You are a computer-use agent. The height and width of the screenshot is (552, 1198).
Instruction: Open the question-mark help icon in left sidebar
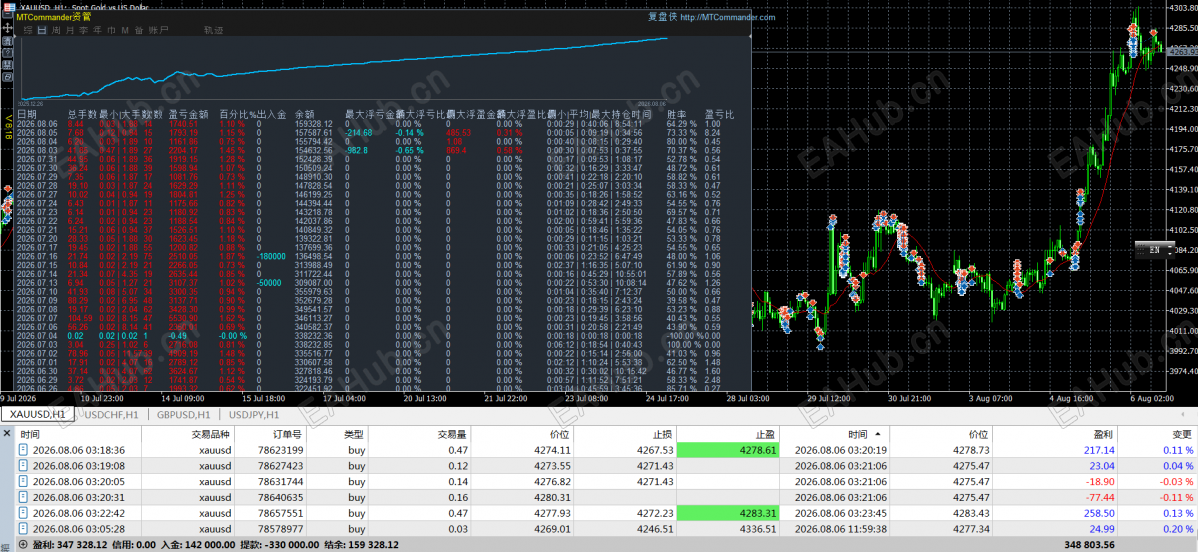(x=8, y=53)
